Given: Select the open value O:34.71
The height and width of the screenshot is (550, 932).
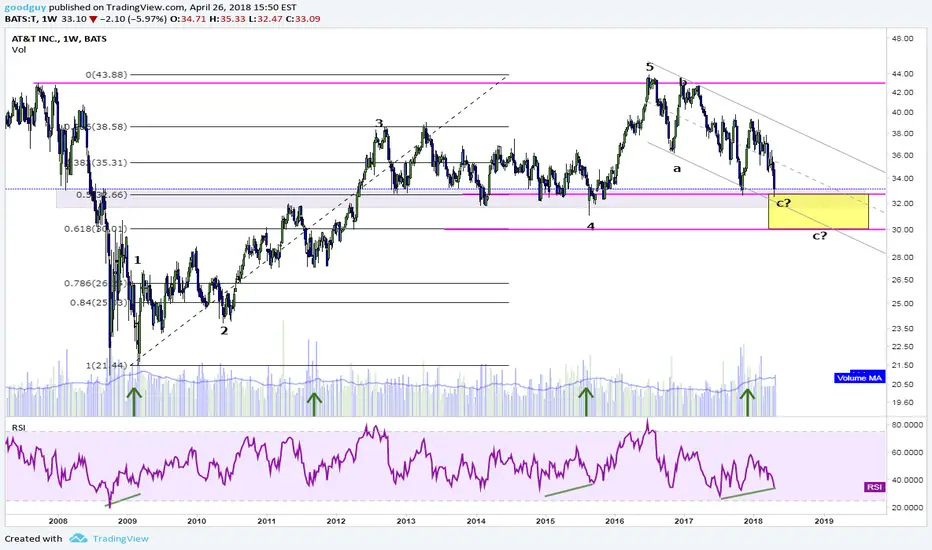Looking at the screenshot, I should coord(188,19).
